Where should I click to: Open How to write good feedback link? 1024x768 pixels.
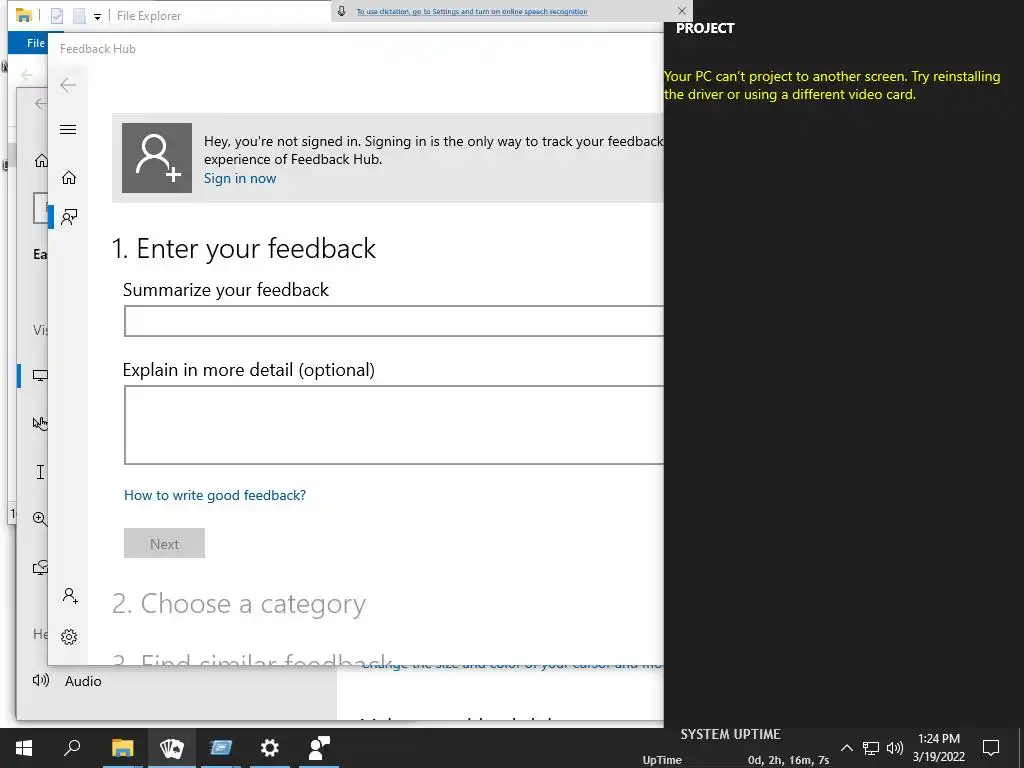click(215, 495)
